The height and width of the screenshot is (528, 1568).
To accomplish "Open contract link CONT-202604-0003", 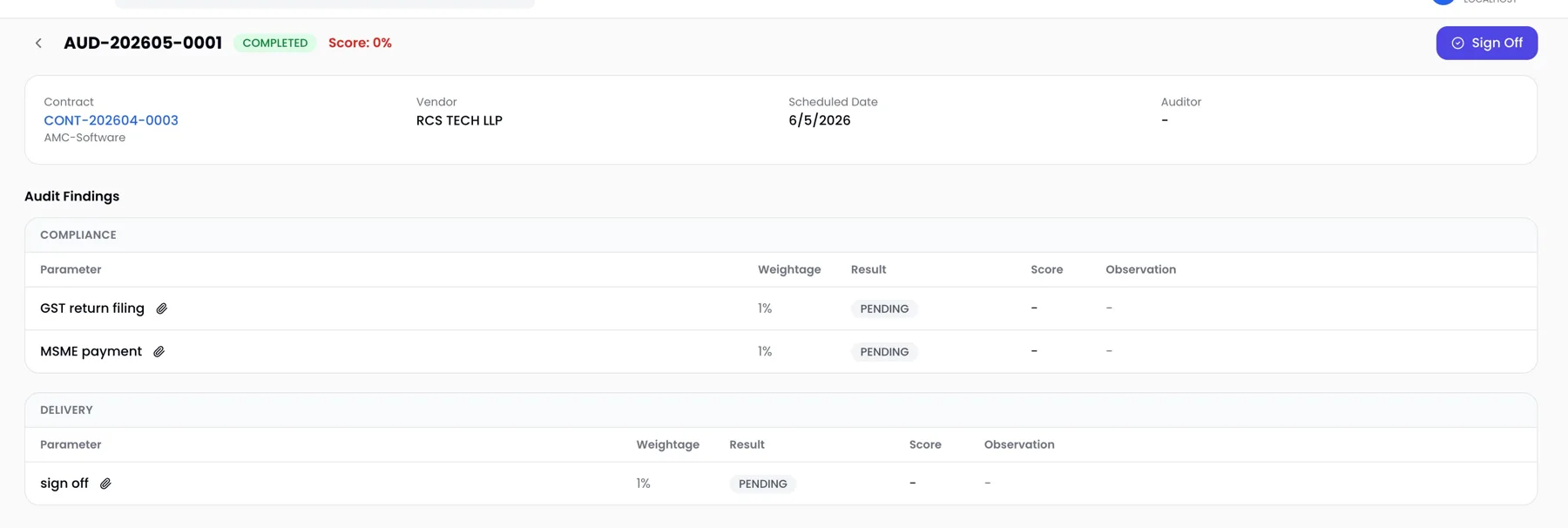I will 111,120.
